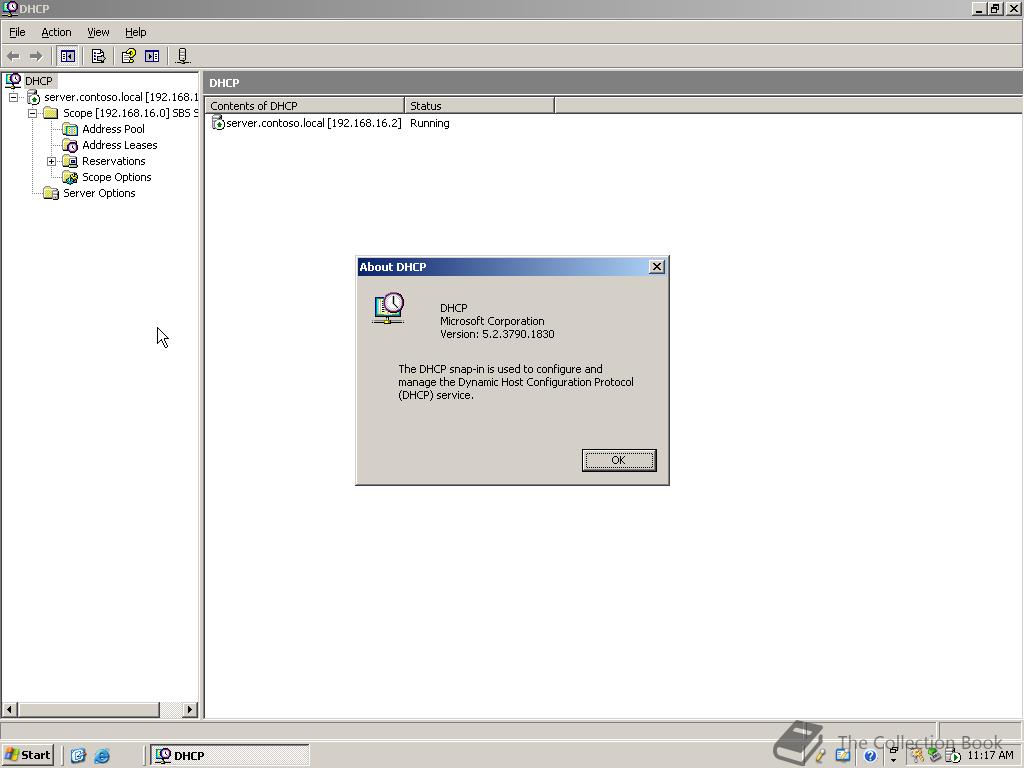Open the Action menu
The height and width of the screenshot is (768, 1024).
[56, 32]
